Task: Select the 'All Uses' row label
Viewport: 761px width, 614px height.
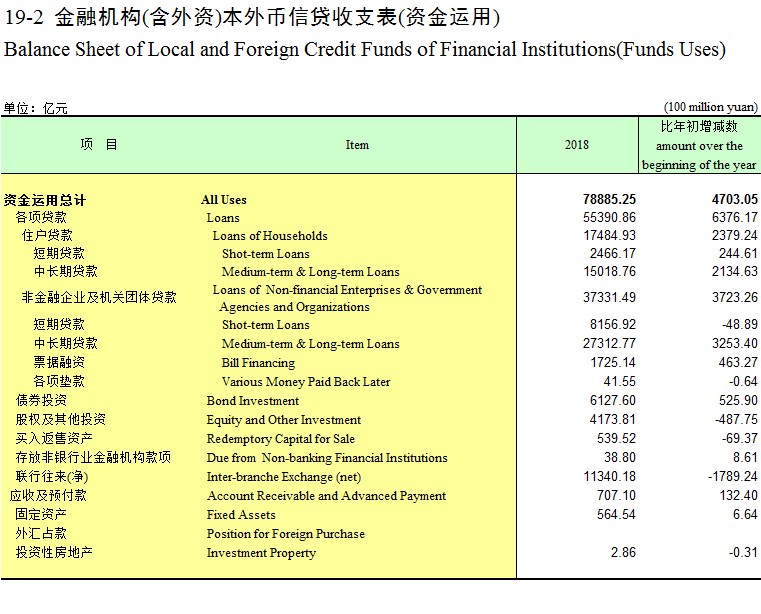Action: click(x=224, y=199)
